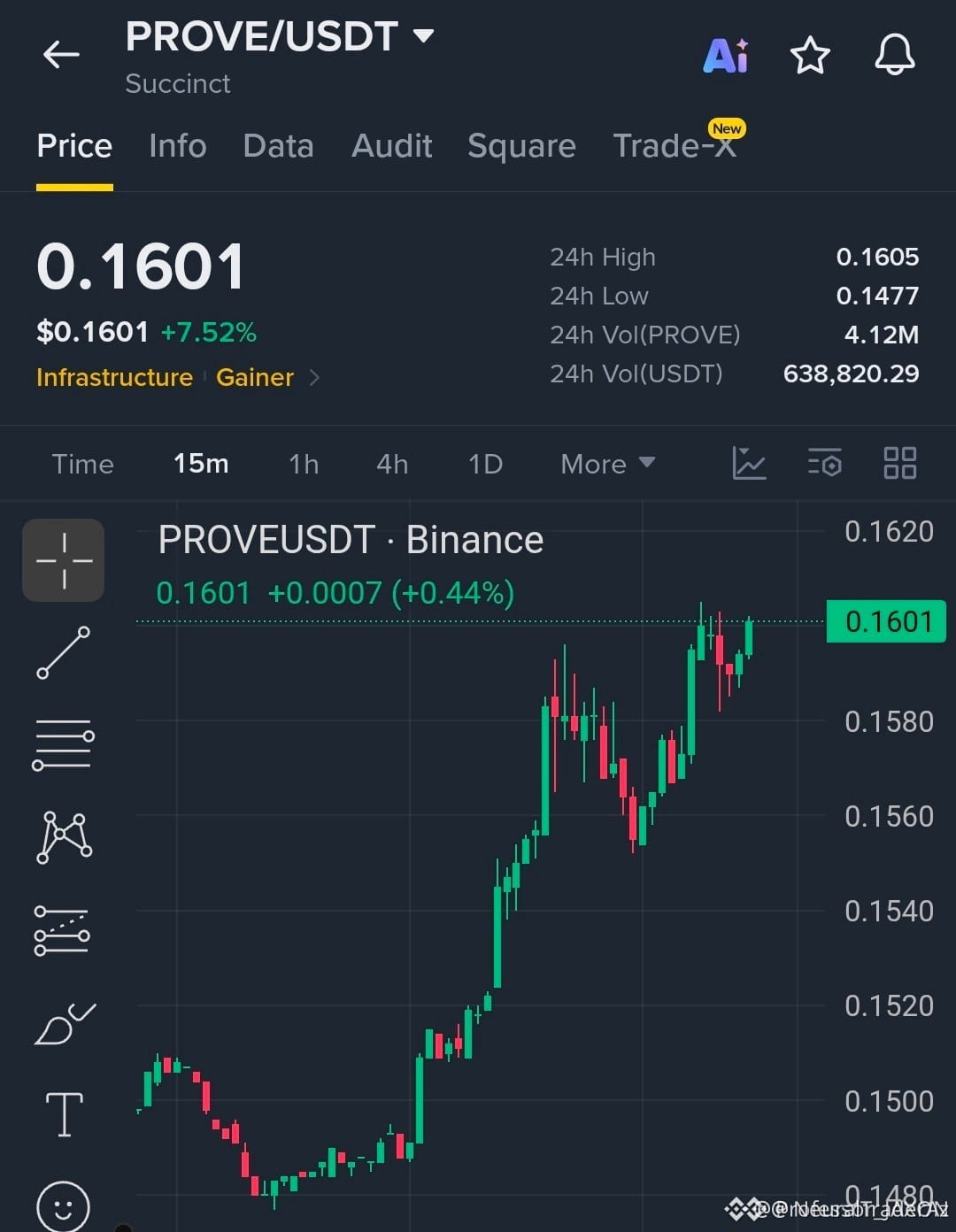
Task: Select the trend line drawing tool
Action: click(x=64, y=653)
